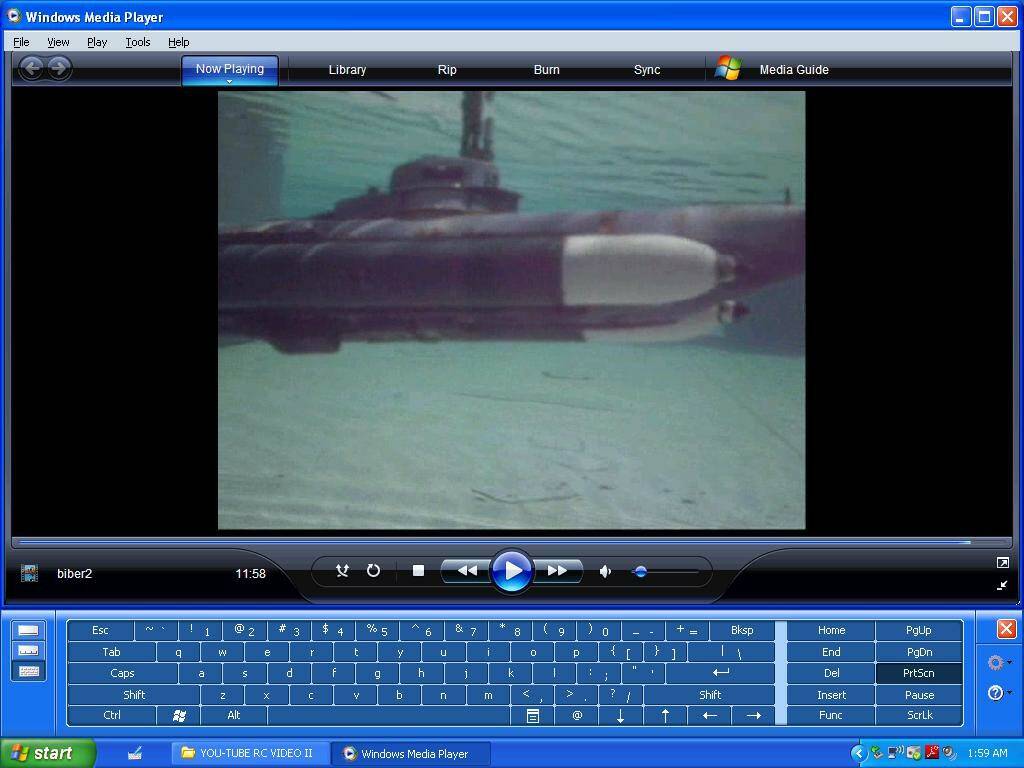Image resolution: width=1024 pixels, height=768 pixels.
Task: Turn shuffle on
Action: tap(342, 571)
